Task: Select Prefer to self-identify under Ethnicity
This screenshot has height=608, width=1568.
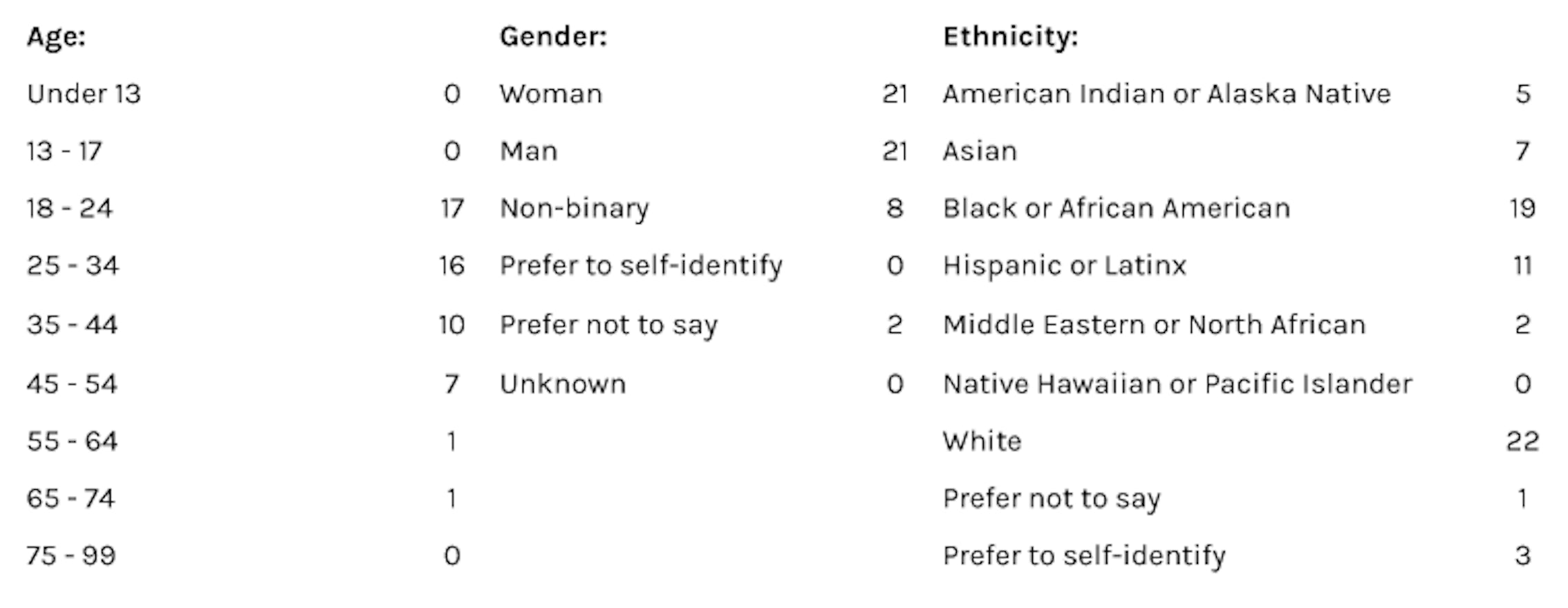Action: (1084, 555)
